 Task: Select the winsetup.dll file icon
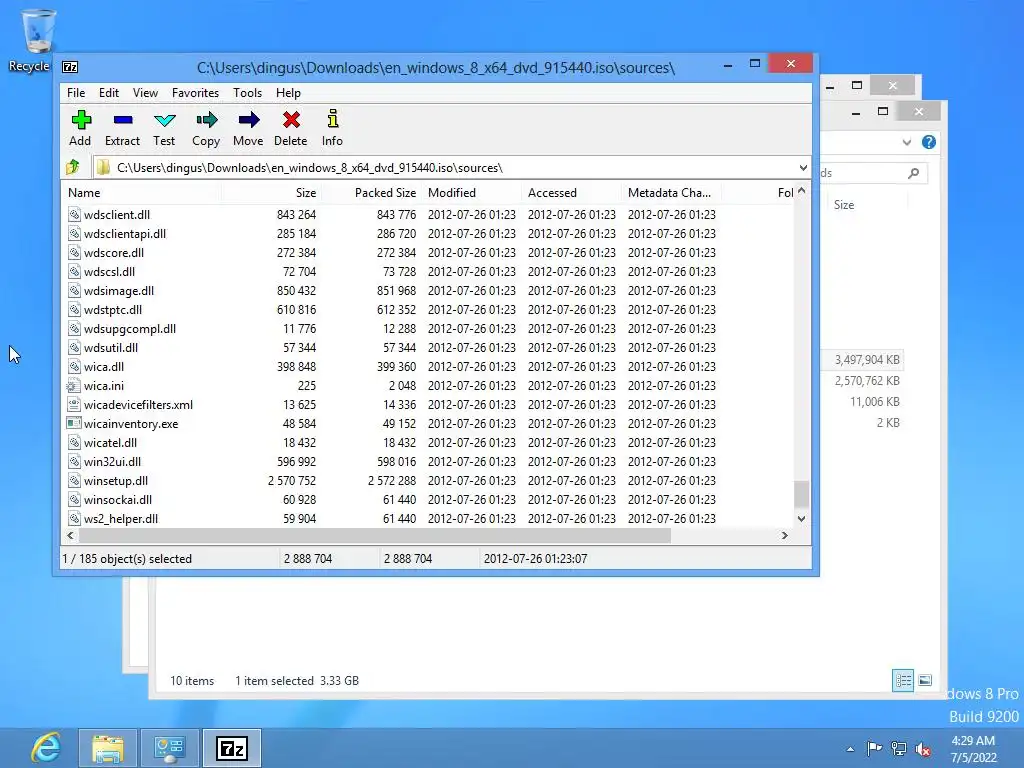(x=74, y=481)
